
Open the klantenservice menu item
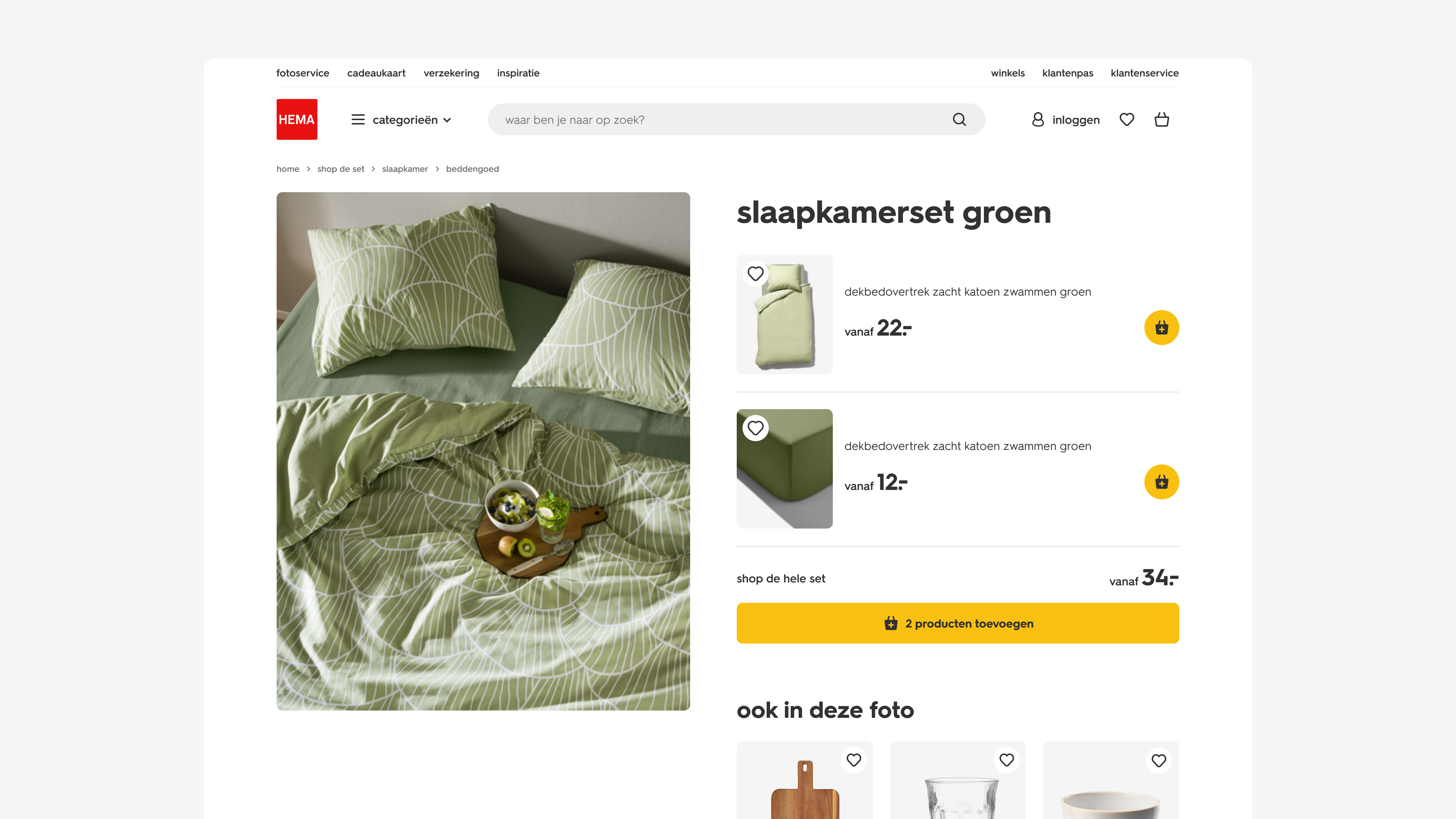1144,73
